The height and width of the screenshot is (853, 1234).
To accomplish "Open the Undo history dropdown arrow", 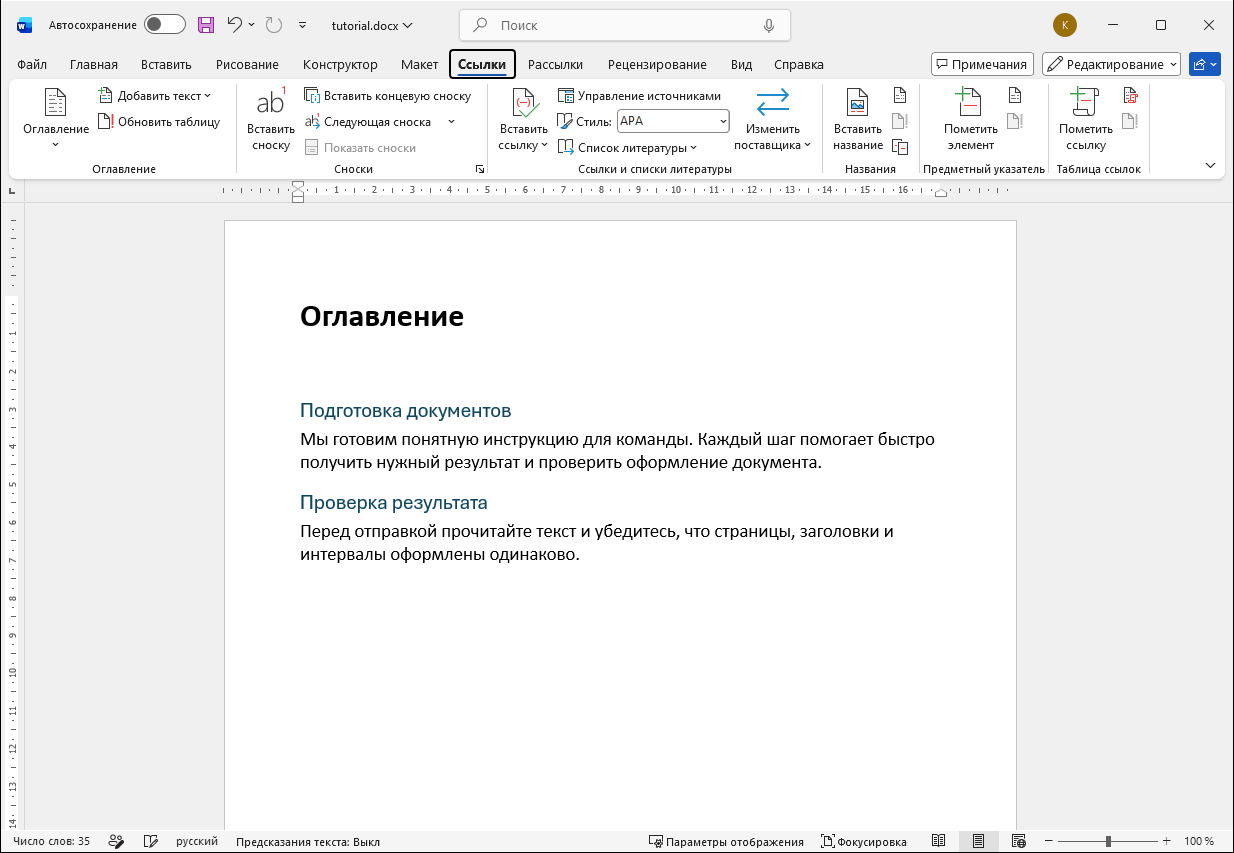I will tap(251, 25).
